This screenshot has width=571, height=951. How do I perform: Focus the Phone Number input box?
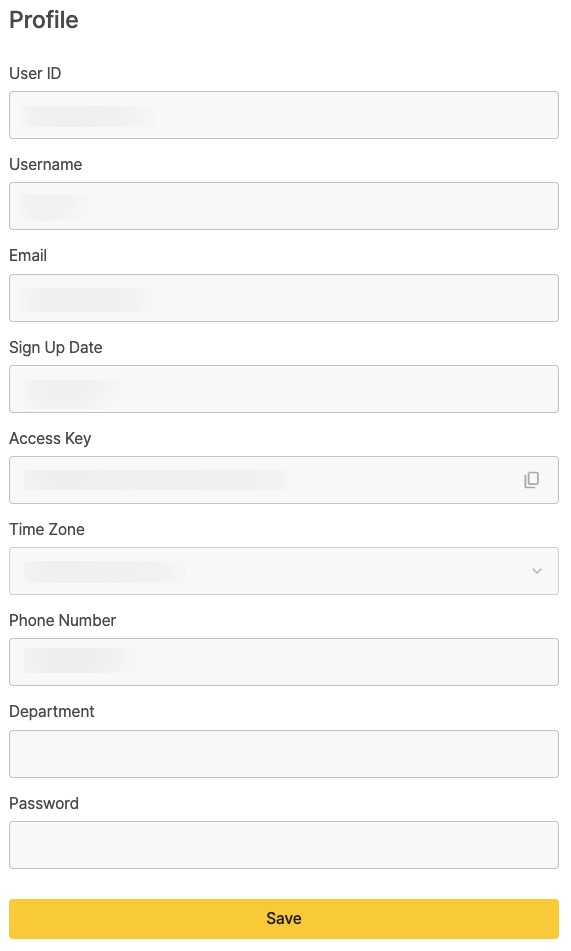[284, 662]
